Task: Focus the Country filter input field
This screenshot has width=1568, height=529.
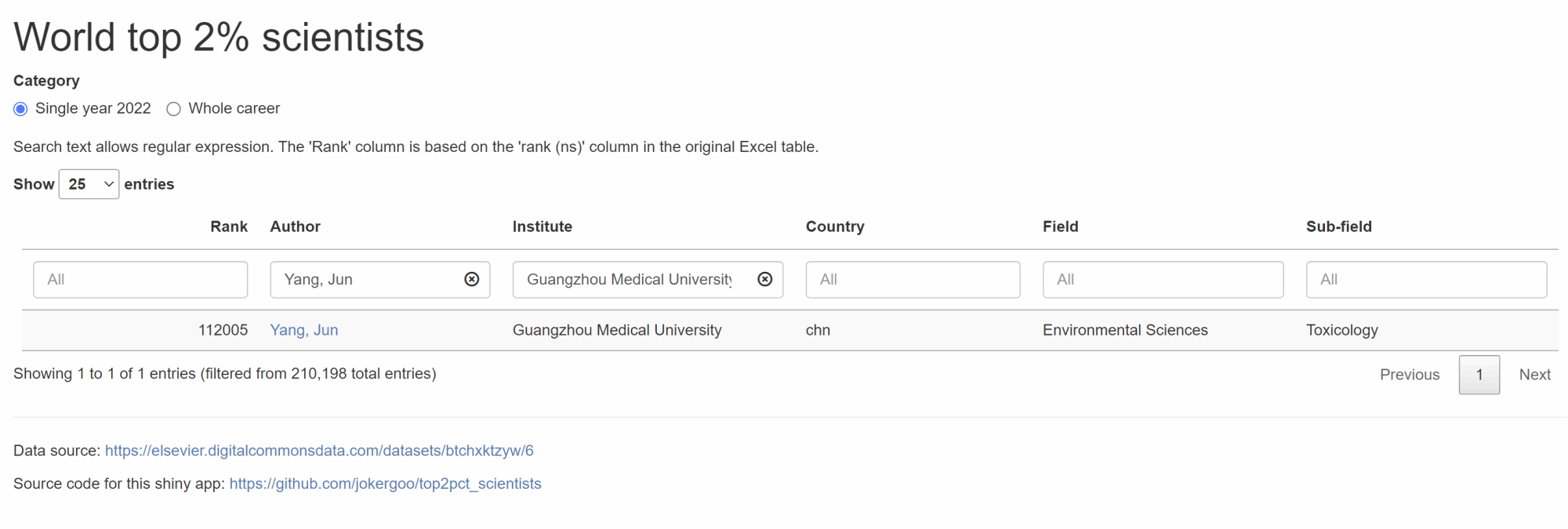Action: tap(913, 280)
